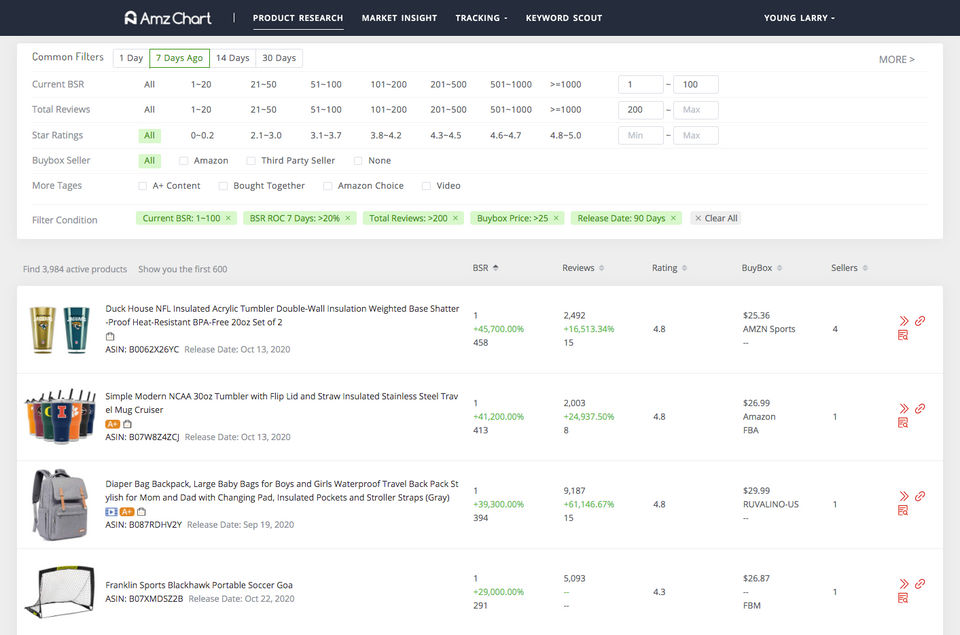
Task: Check the Third Party Seller checkbox
Action: pyautogui.click(x=251, y=160)
